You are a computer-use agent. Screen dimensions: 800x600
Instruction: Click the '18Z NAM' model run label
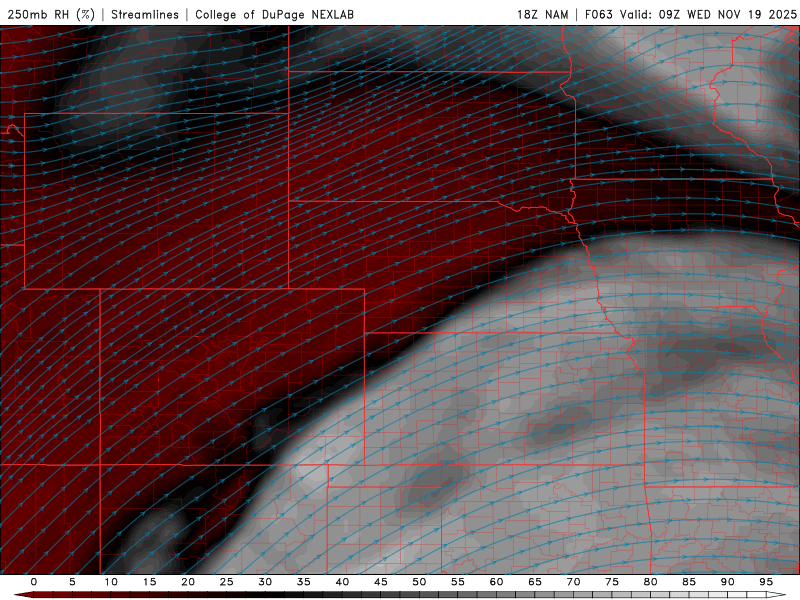pyautogui.click(x=543, y=14)
